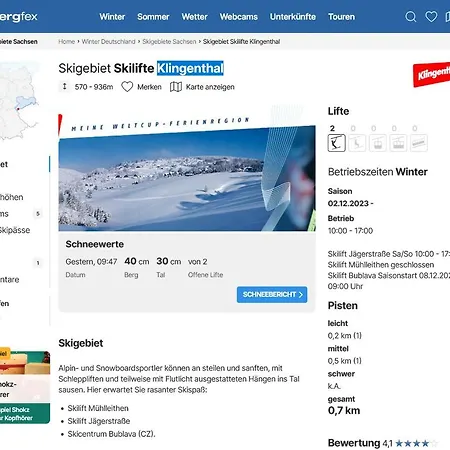This screenshot has width=450, height=450.
Task: Click the map icon beside Karte anzeigen
Action: (176, 87)
